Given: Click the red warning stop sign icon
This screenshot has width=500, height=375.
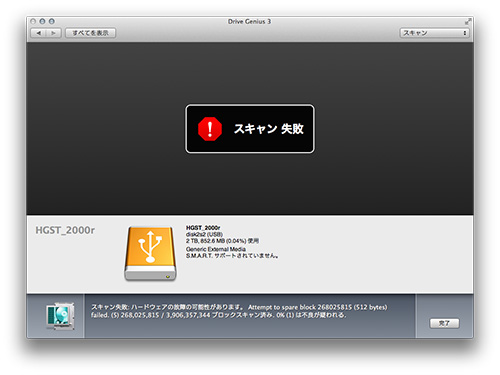Looking at the screenshot, I should click(x=210, y=129).
